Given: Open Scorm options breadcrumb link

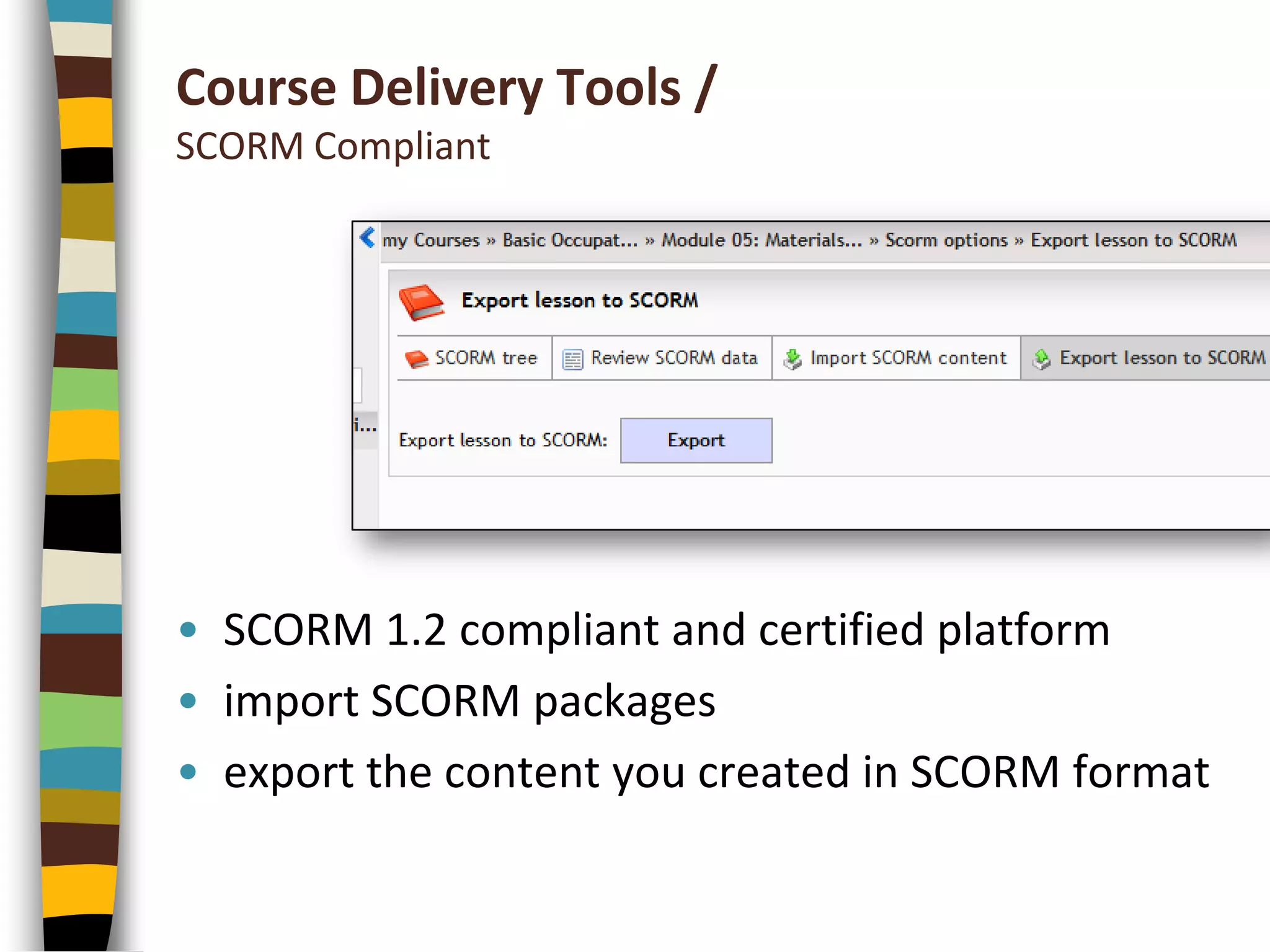Looking at the screenshot, I should point(946,240).
